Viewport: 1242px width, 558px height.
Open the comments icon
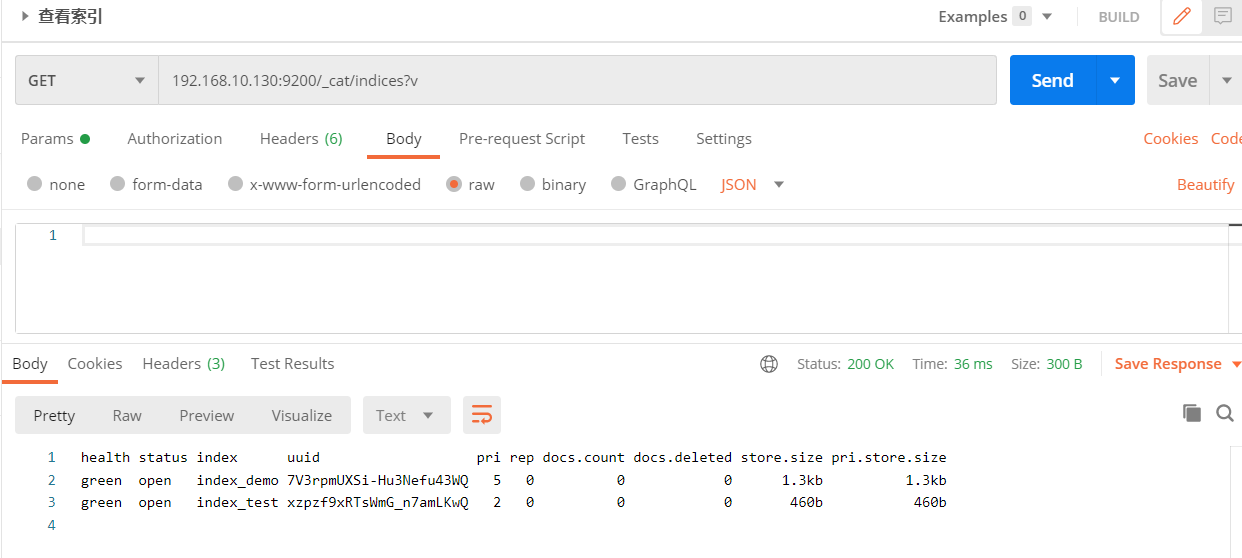[x=1222, y=17]
